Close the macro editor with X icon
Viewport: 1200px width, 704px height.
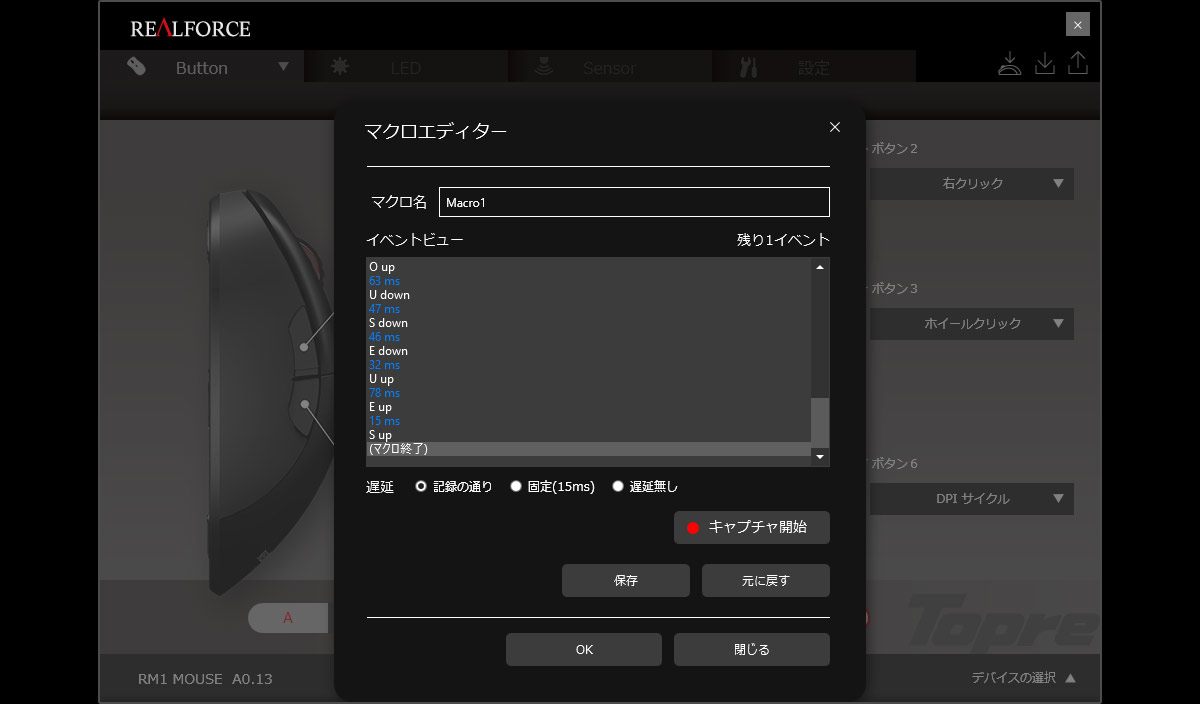pyautogui.click(x=835, y=127)
